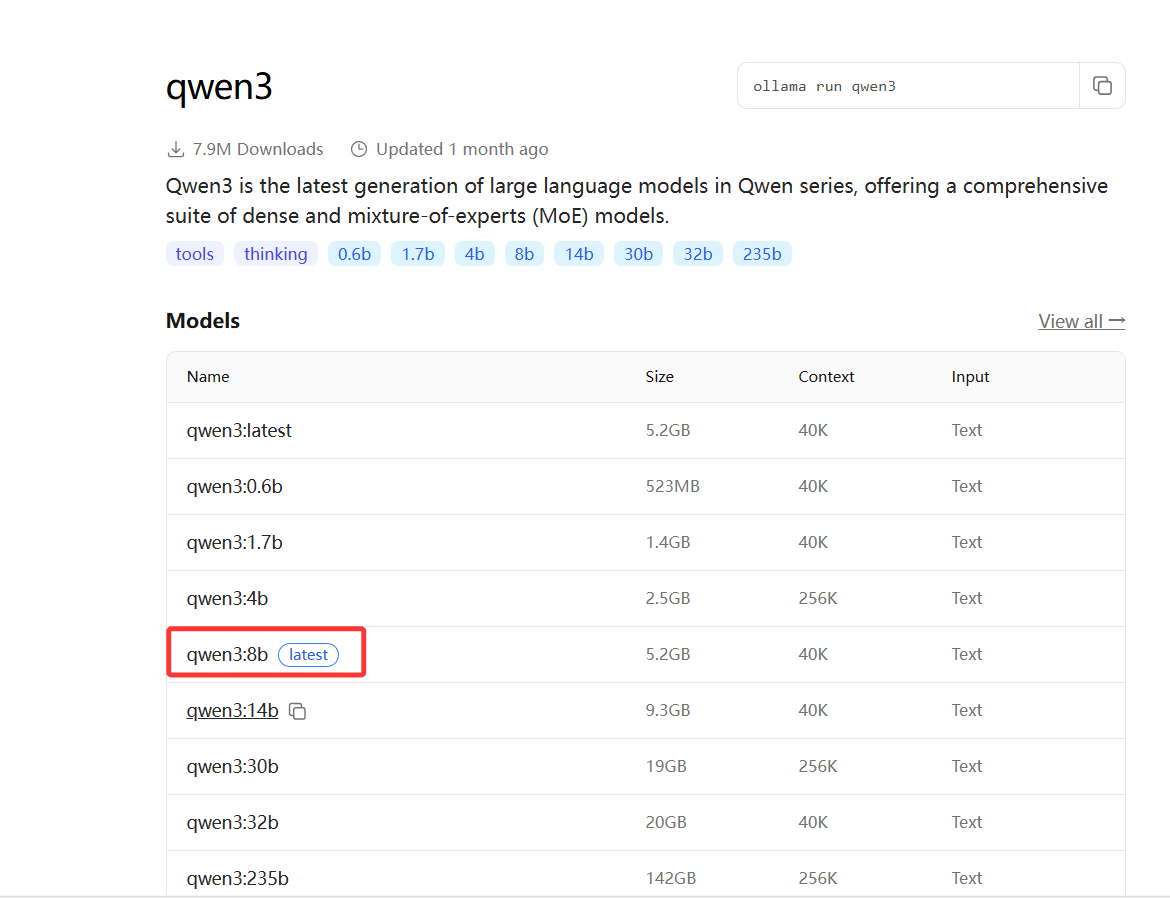The width and height of the screenshot is (1170, 898).
Task: Click the clock icon by Updated
Action: [359, 149]
